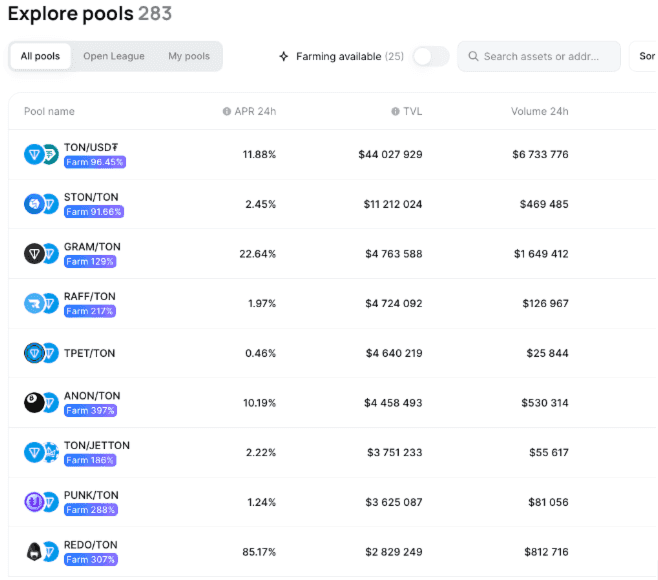658x580 pixels.
Task: Click the info icon next to TVL
Action: pyautogui.click(x=395, y=111)
